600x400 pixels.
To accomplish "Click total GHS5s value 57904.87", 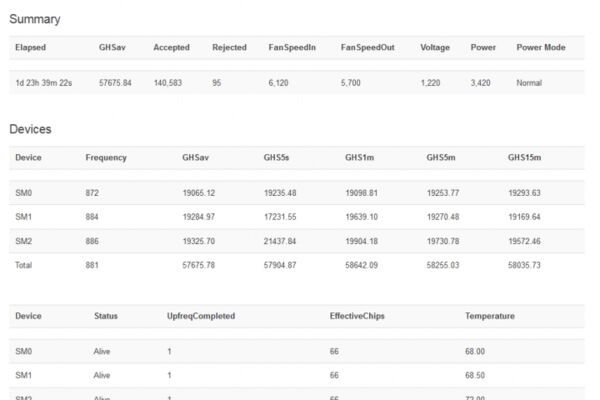I will pyautogui.click(x=280, y=265).
